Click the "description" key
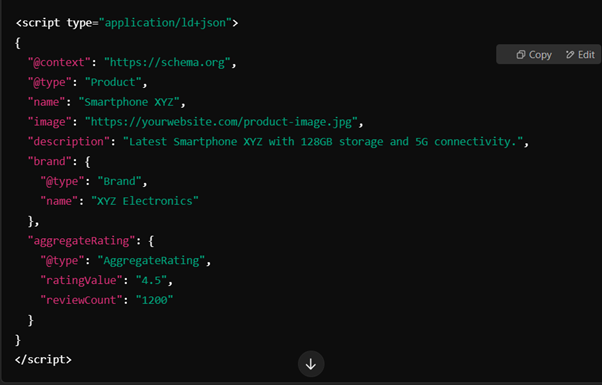The height and width of the screenshot is (385, 602). click(69, 142)
